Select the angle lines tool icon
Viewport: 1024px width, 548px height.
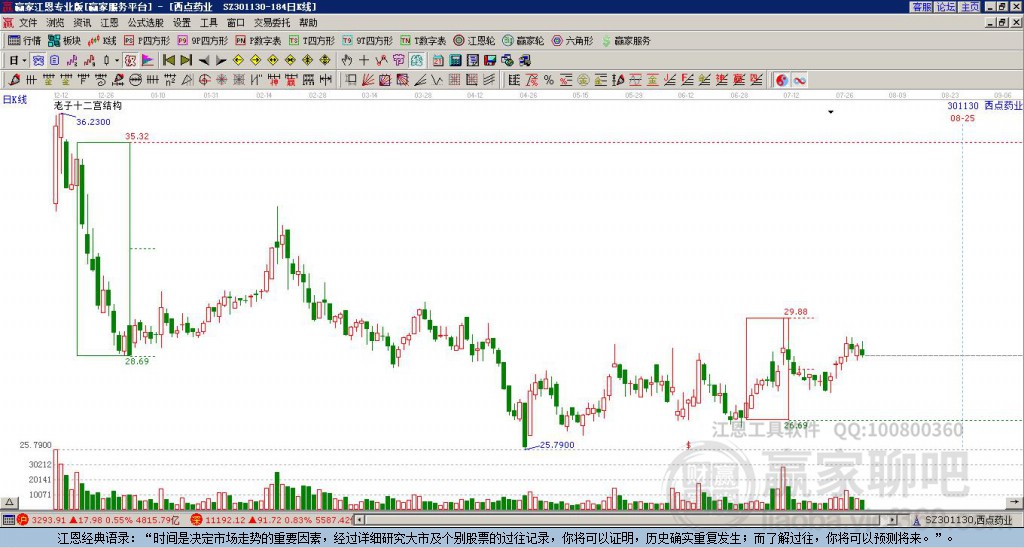[420, 80]
